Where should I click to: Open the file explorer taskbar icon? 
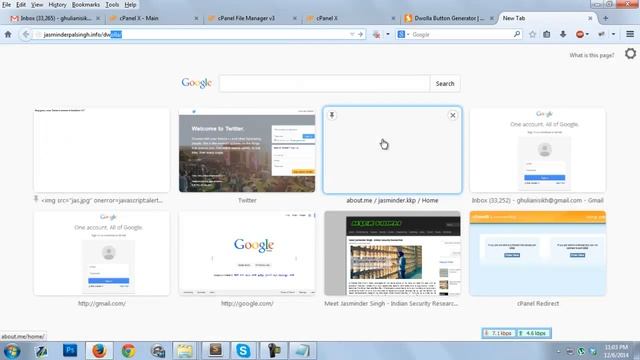point(184,351)
